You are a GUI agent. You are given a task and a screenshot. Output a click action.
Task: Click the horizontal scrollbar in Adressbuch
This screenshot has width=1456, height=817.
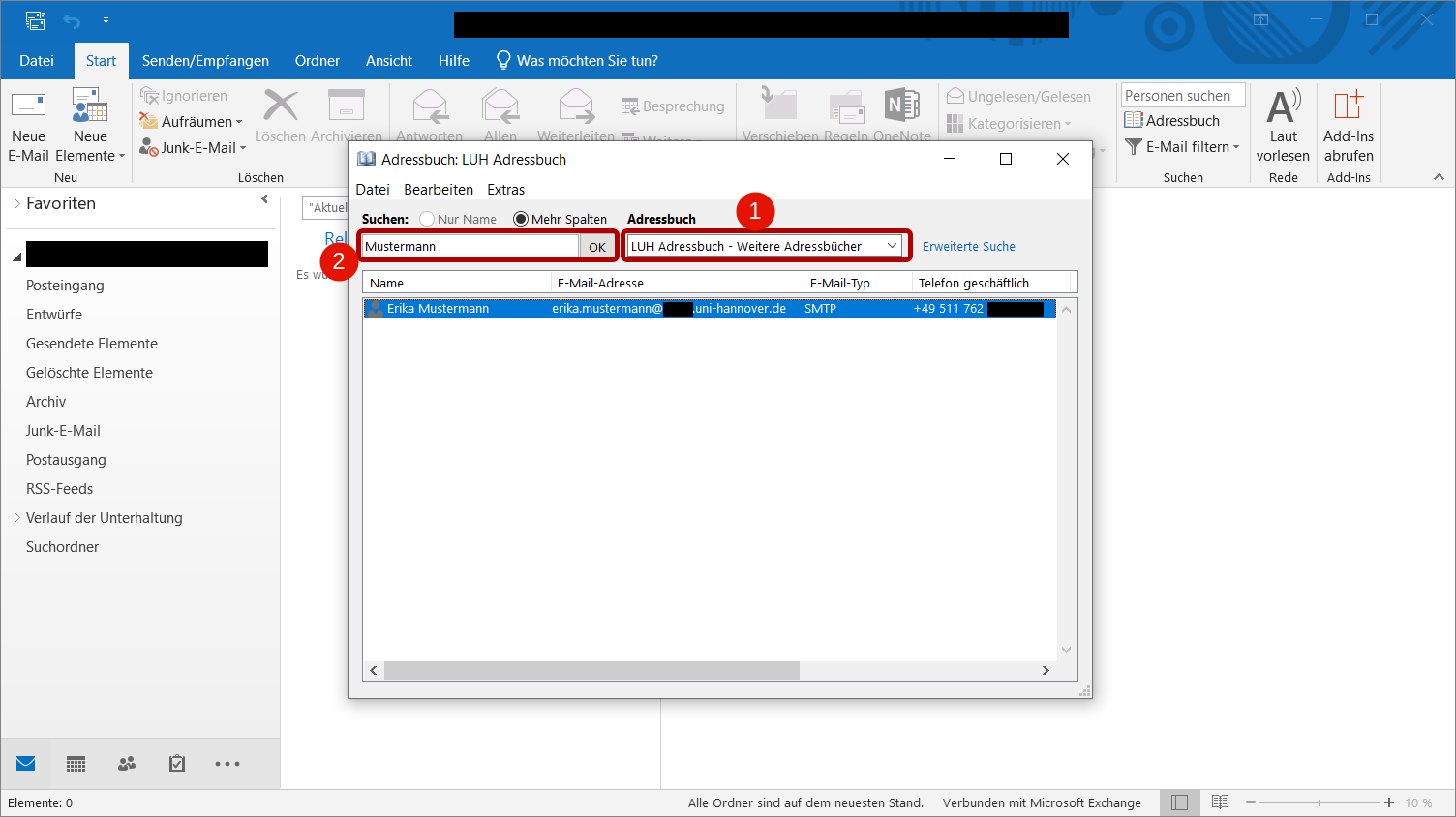[x=591, y=670]
